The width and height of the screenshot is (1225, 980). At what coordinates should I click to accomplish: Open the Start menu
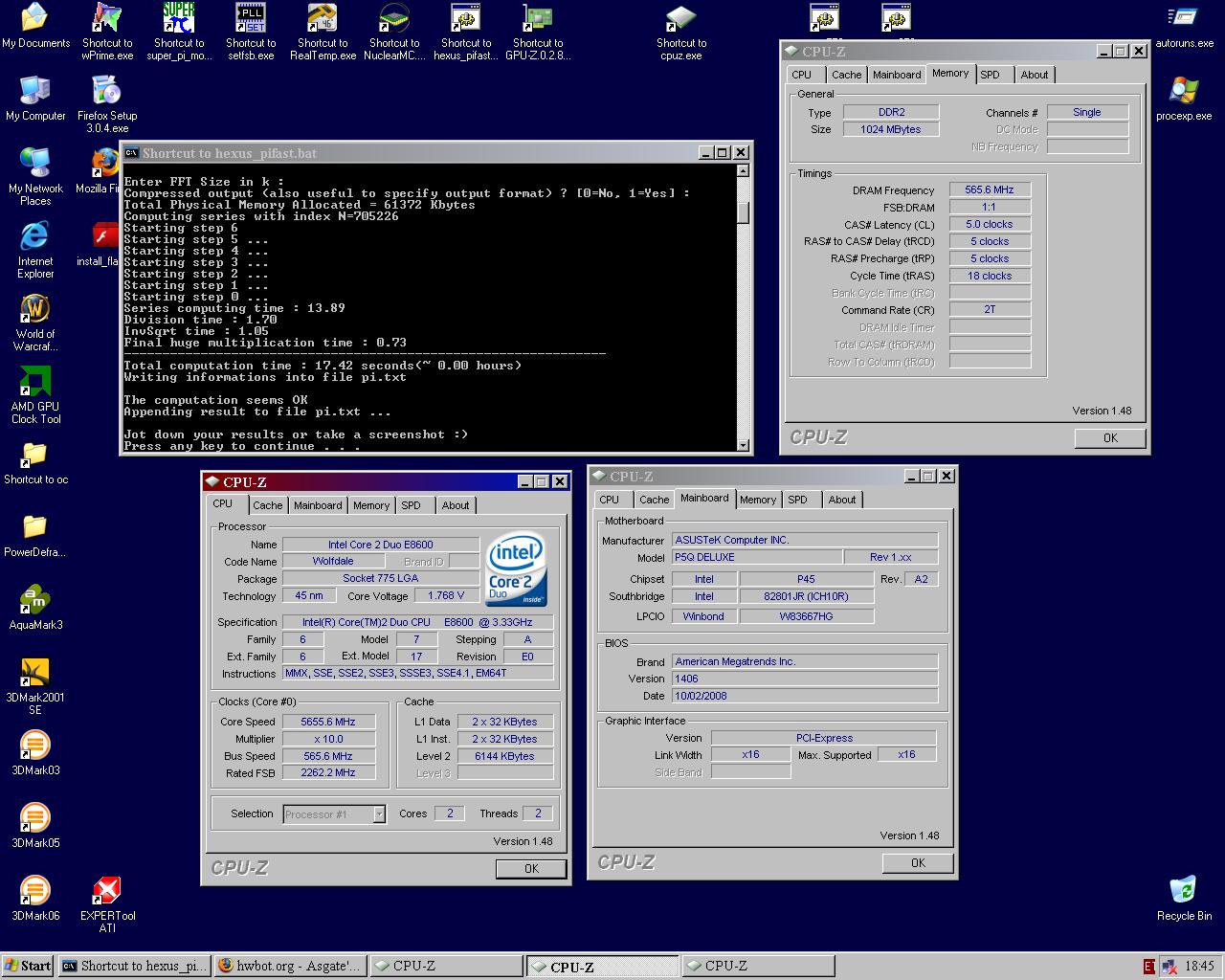[28, 966]
